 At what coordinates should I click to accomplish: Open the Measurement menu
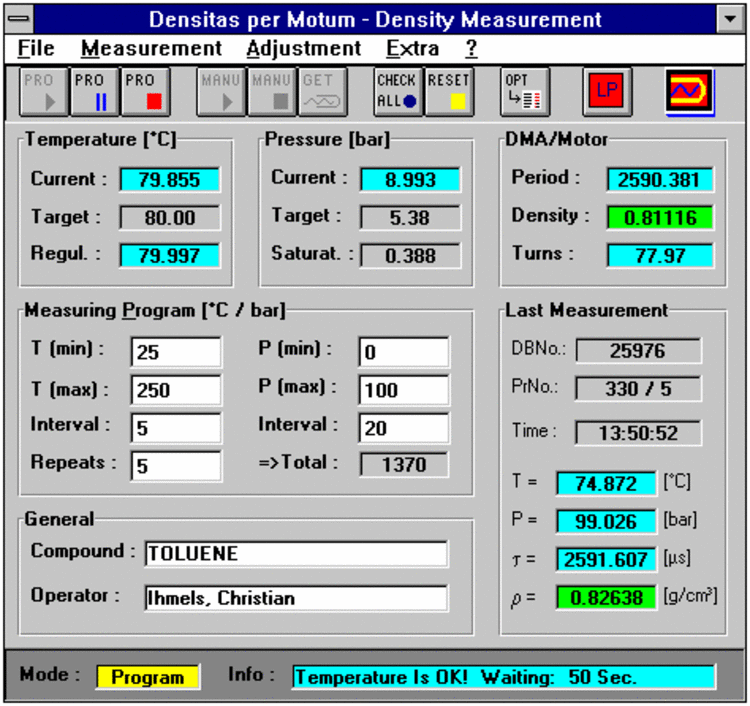pos(151,48)
